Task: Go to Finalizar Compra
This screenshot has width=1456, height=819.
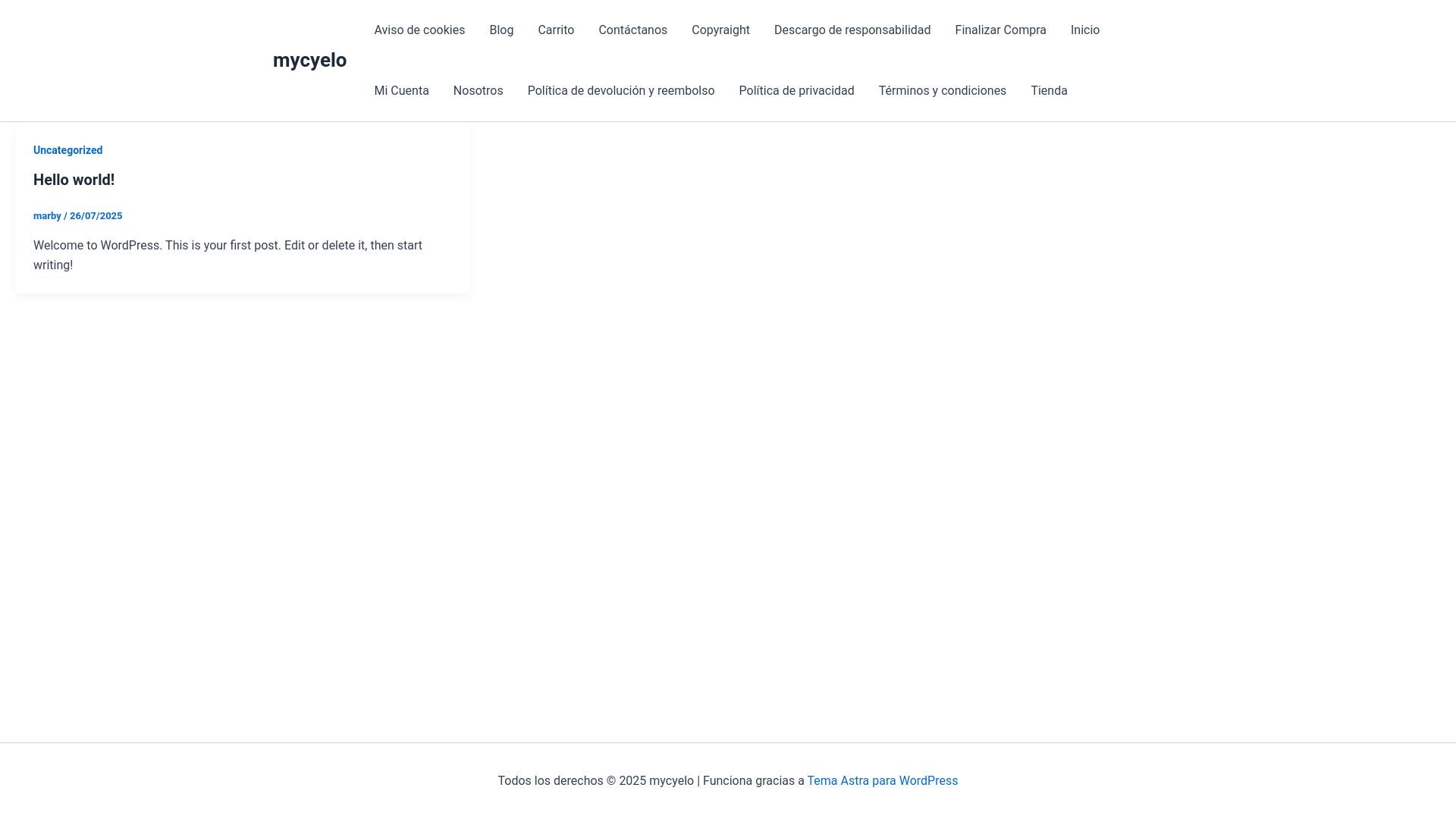Action: 1000,30
